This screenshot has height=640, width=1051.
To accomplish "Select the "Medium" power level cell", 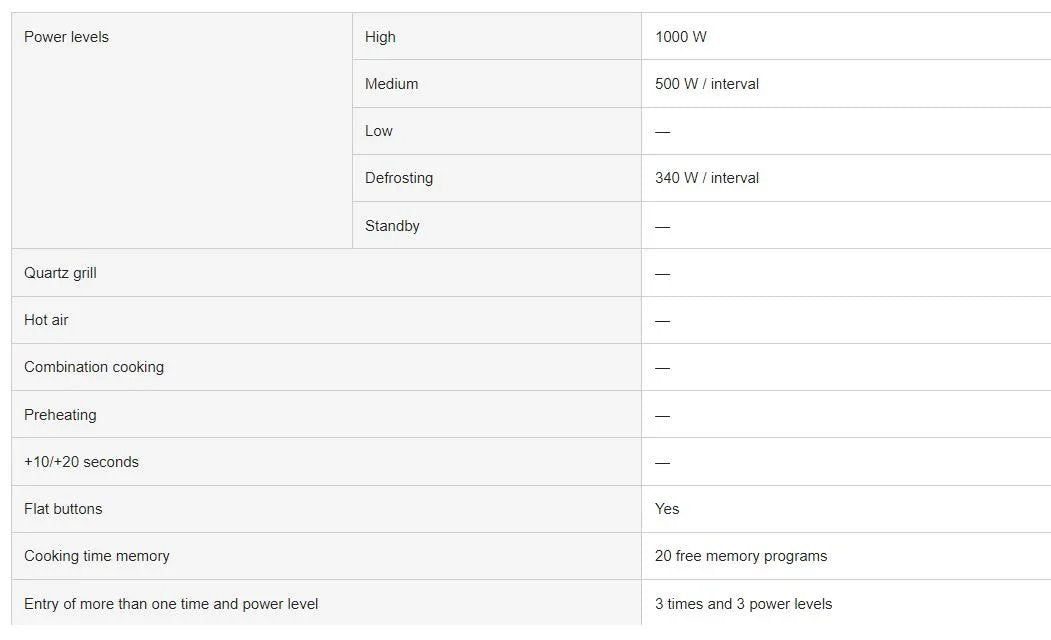I will (x=391, y=84).
